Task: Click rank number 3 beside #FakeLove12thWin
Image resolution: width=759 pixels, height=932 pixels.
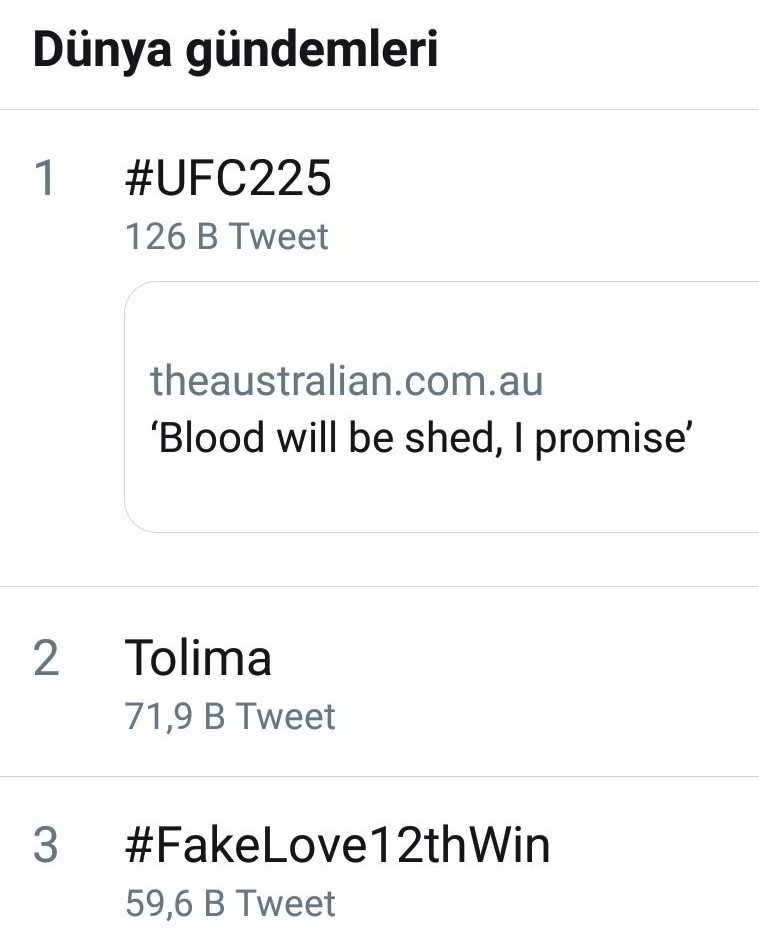Action: click(46, 846)
